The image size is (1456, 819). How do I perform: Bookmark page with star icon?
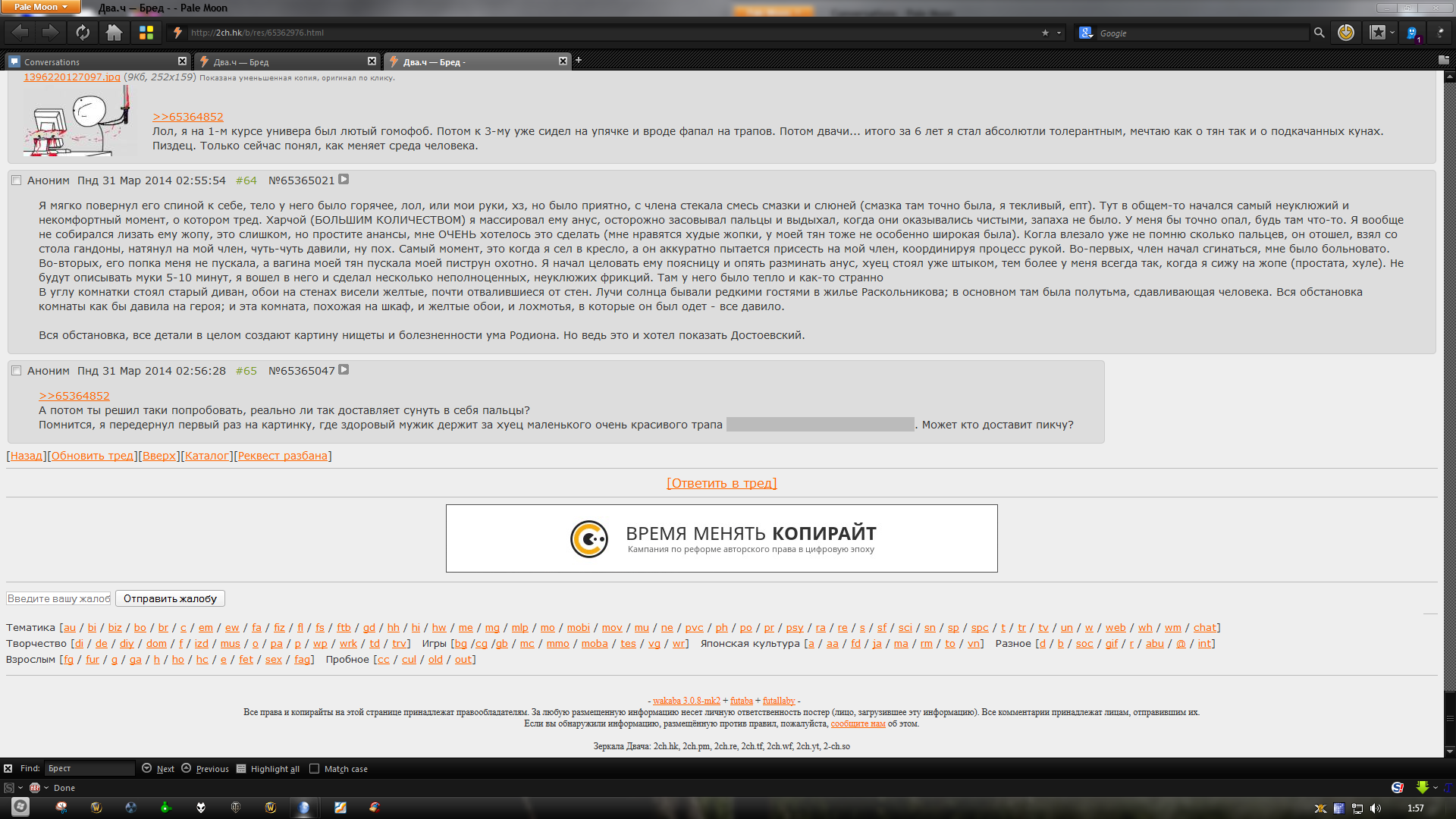point(1045,33)
